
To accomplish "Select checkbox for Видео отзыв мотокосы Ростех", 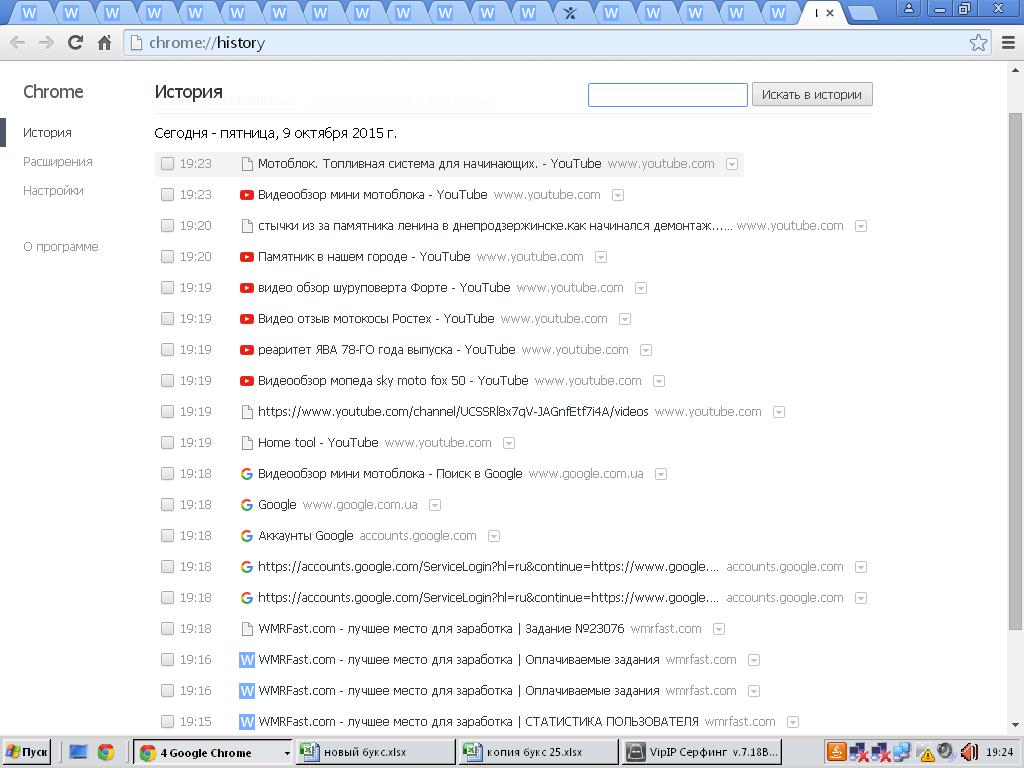I will tap(168, 319).
